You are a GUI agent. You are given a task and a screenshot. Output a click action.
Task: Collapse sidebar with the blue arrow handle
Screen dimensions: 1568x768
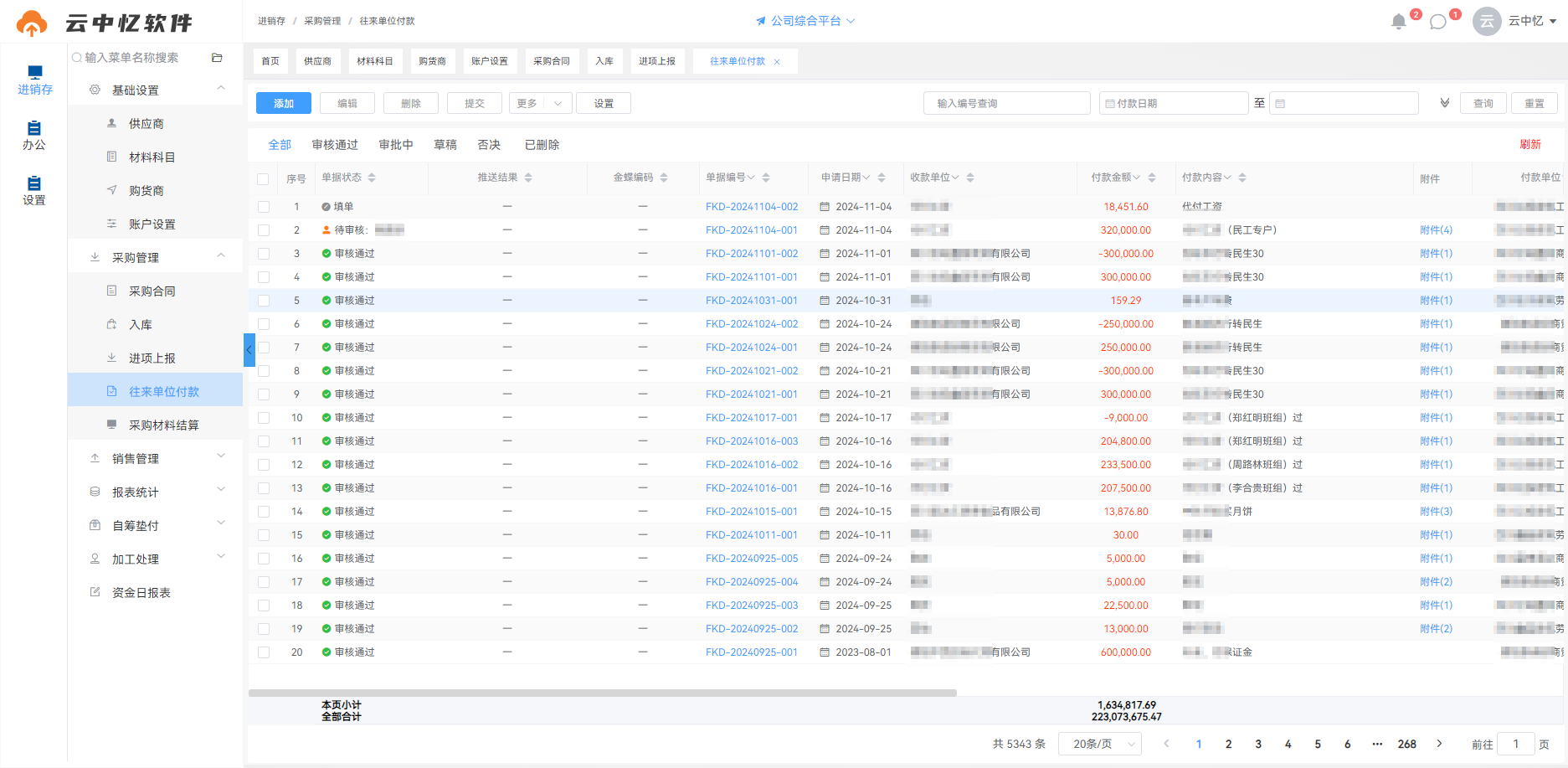coord(249,350)
